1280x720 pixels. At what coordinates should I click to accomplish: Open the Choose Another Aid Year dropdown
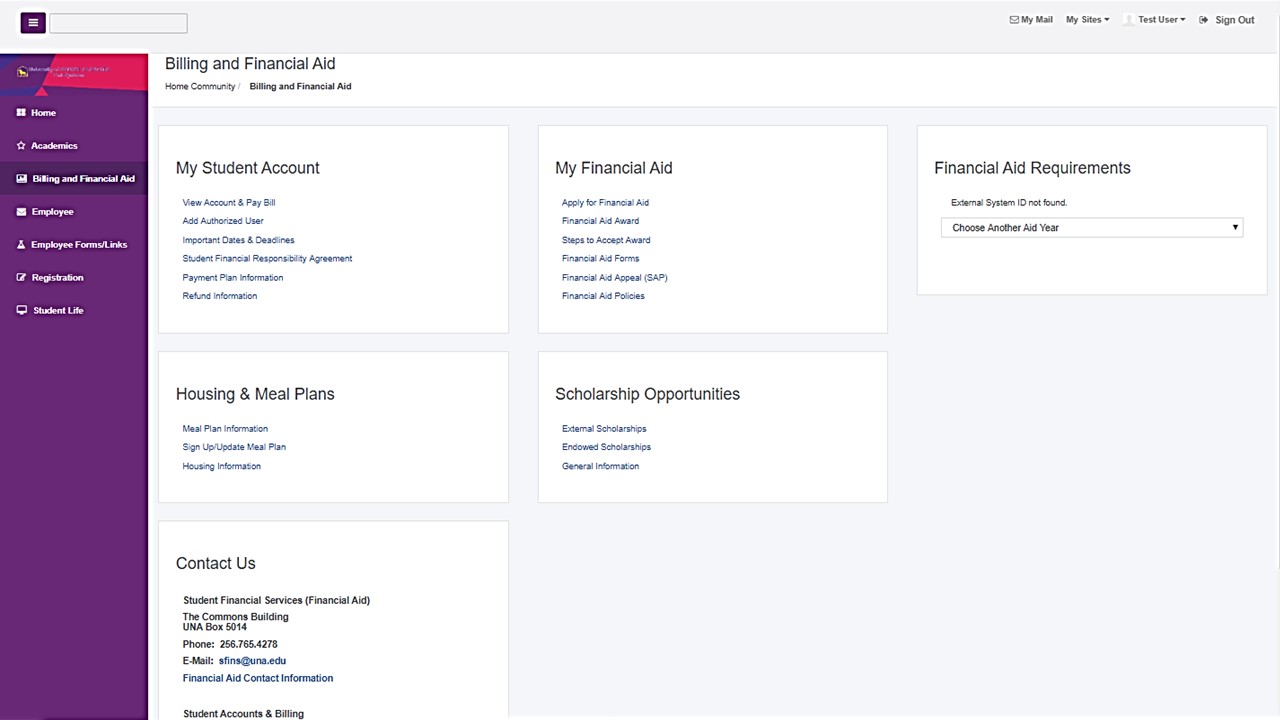pyautogui.click(x=1092, y=228)
